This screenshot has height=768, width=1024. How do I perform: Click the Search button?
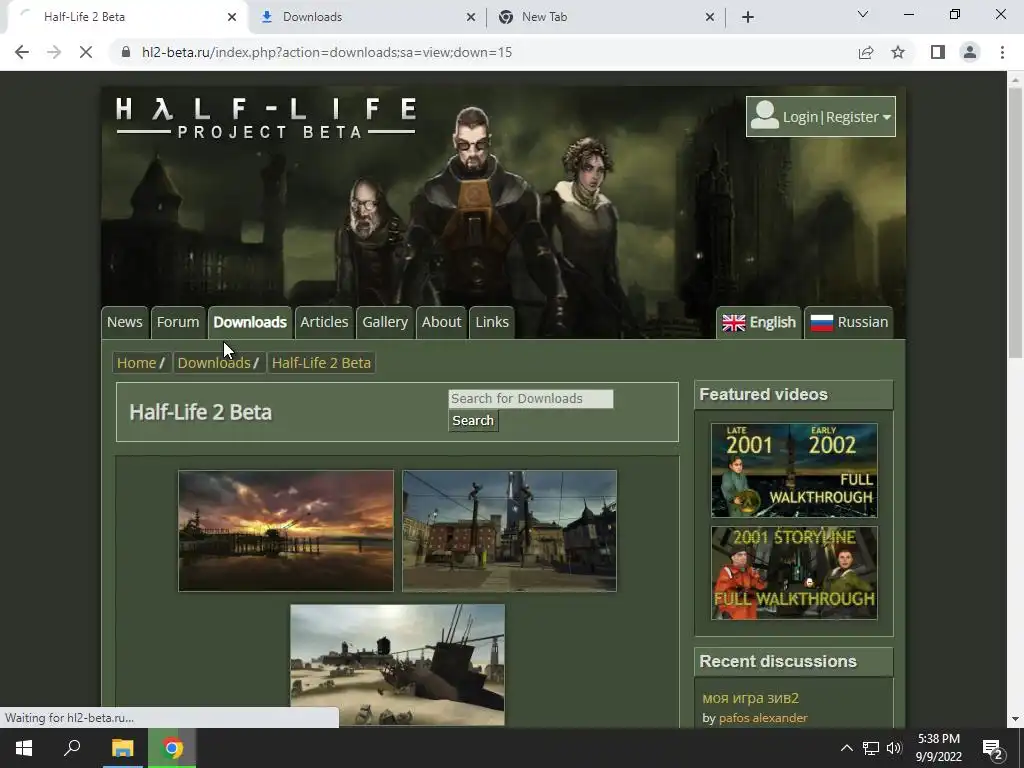point(473,421)
